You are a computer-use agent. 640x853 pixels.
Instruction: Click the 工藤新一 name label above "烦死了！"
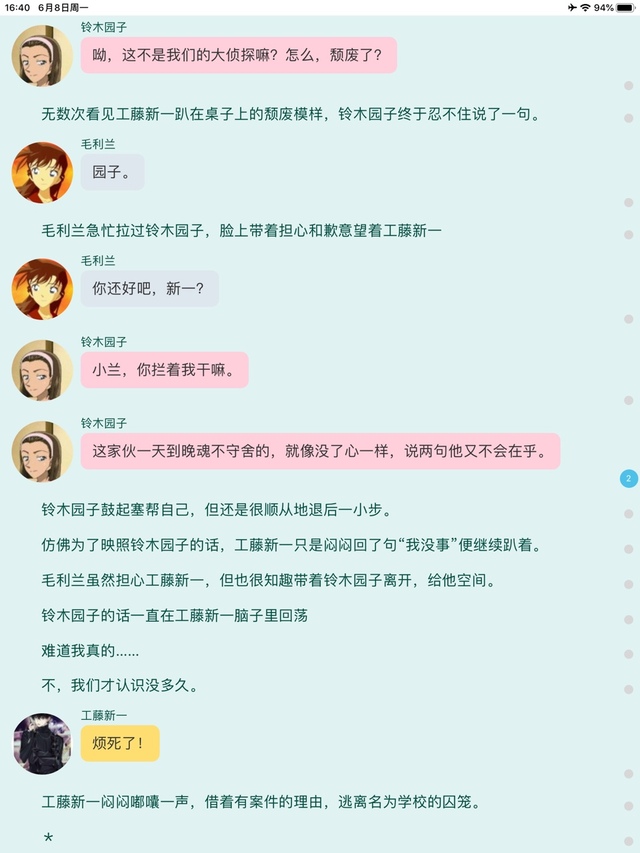coord(104,715)
